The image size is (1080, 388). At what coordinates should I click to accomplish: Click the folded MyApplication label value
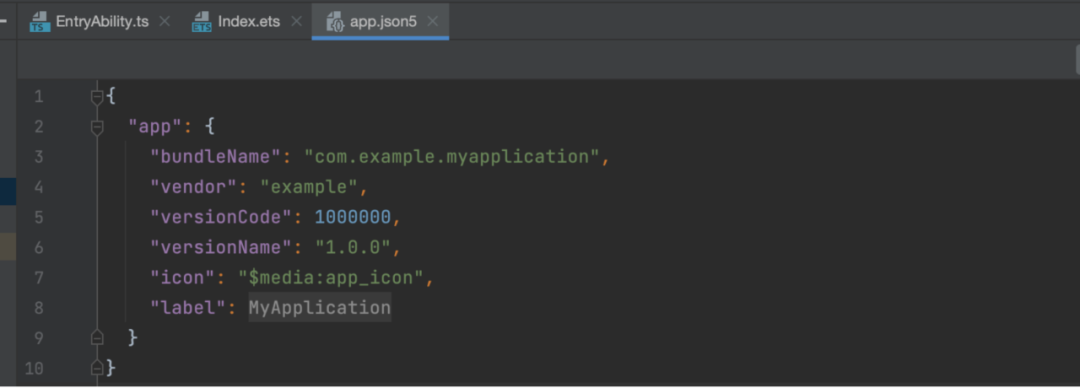(320, 307)
